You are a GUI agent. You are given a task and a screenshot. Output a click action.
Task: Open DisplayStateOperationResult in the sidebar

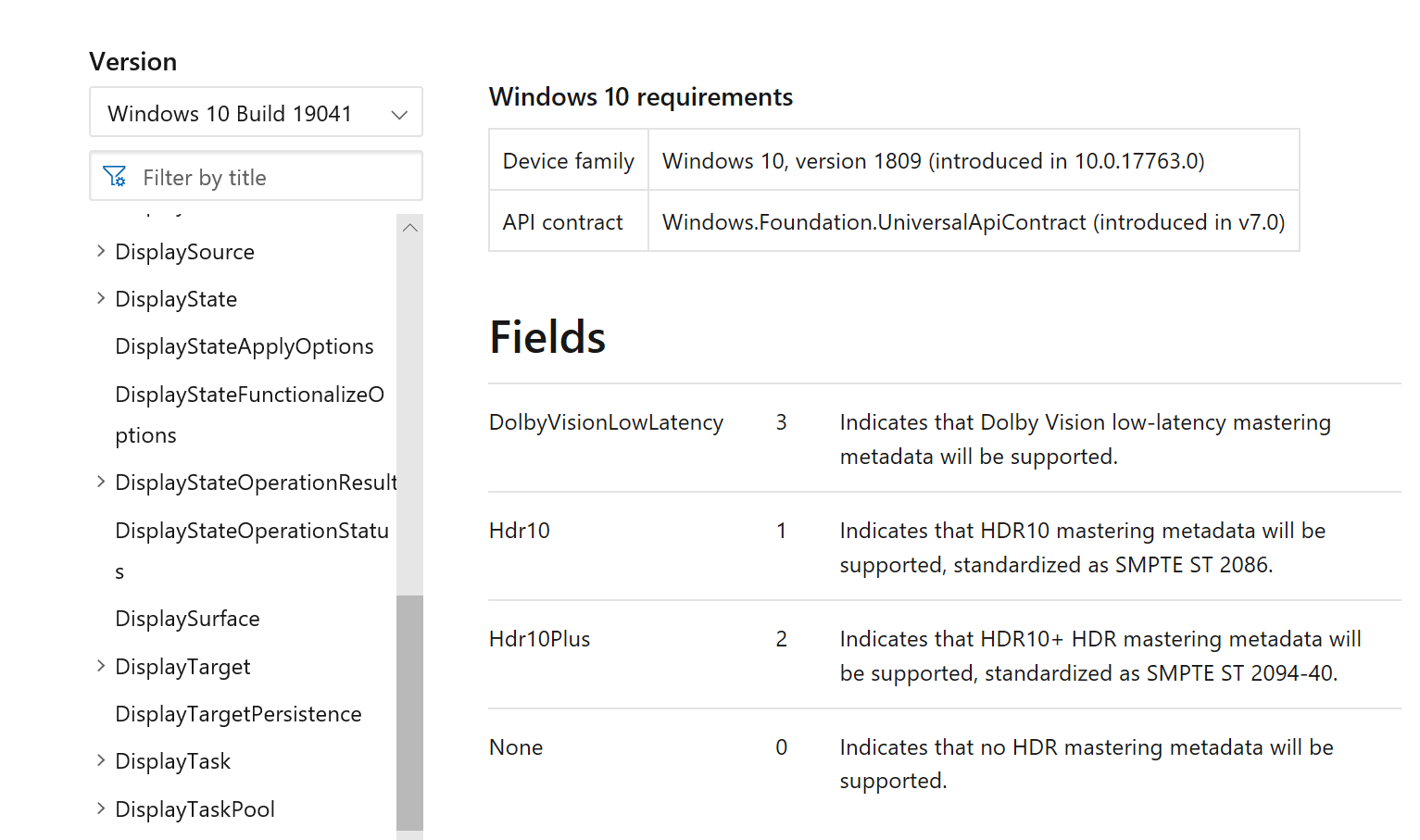pos(256,483)
